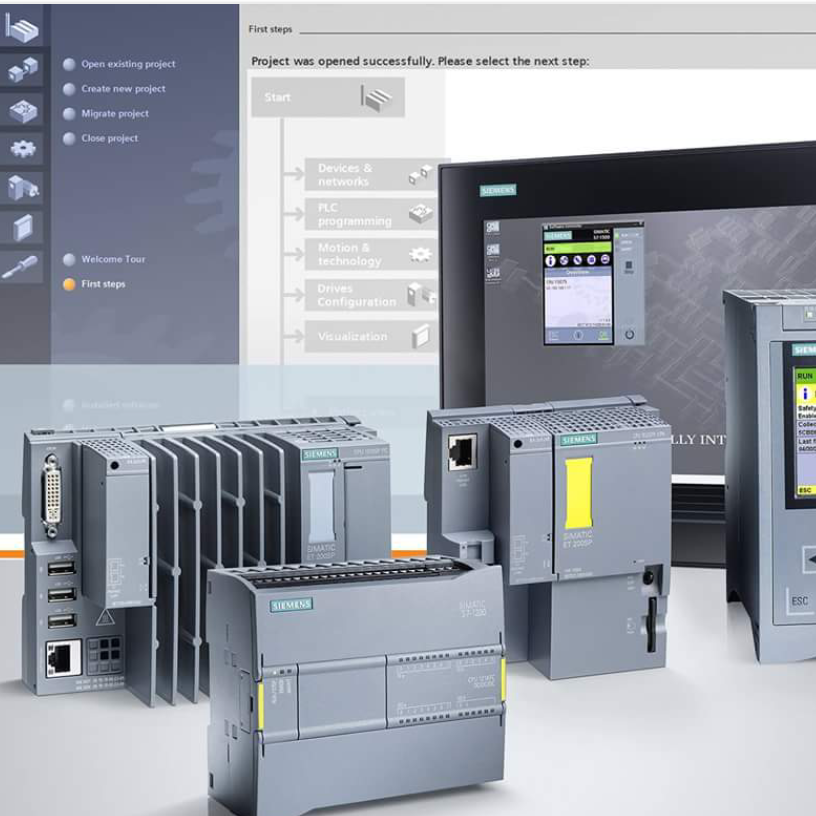Click gear icon in Motion & technology box
This screenshot has height=816, width=816.
(420, 254)
